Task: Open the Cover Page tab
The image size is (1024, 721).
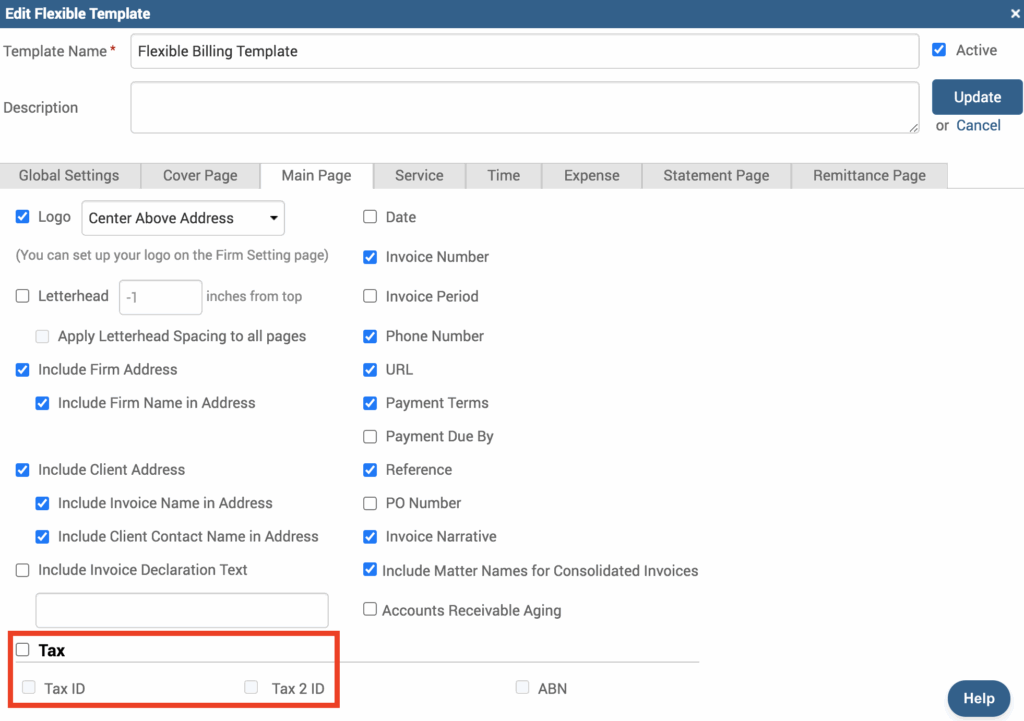Action: [200, 175]
